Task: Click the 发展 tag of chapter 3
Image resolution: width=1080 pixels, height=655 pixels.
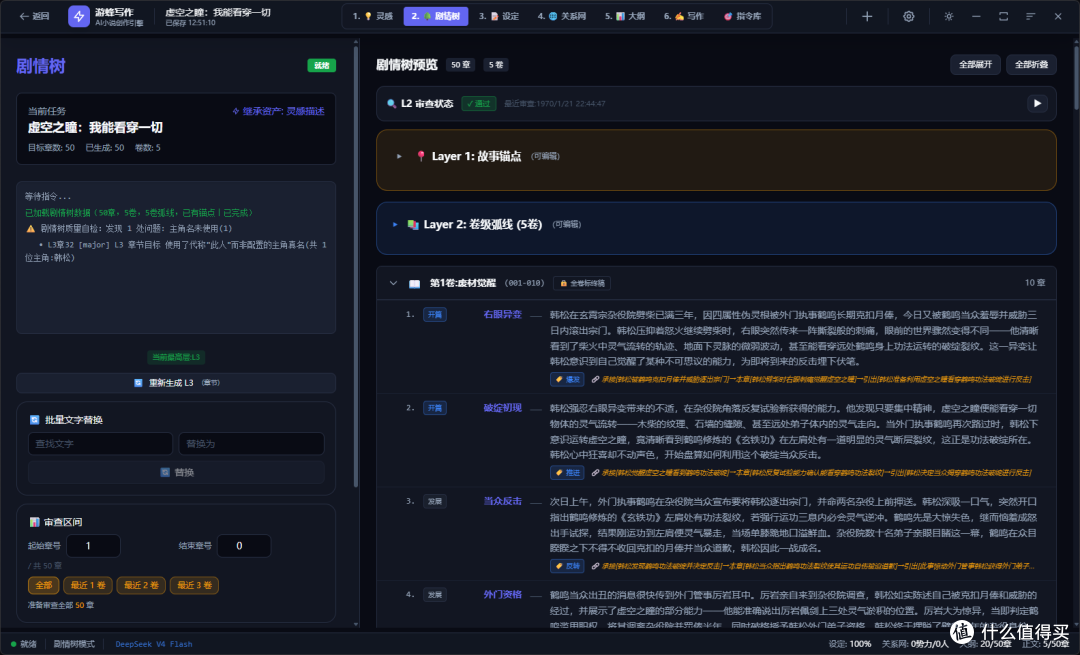Action: 435,501
